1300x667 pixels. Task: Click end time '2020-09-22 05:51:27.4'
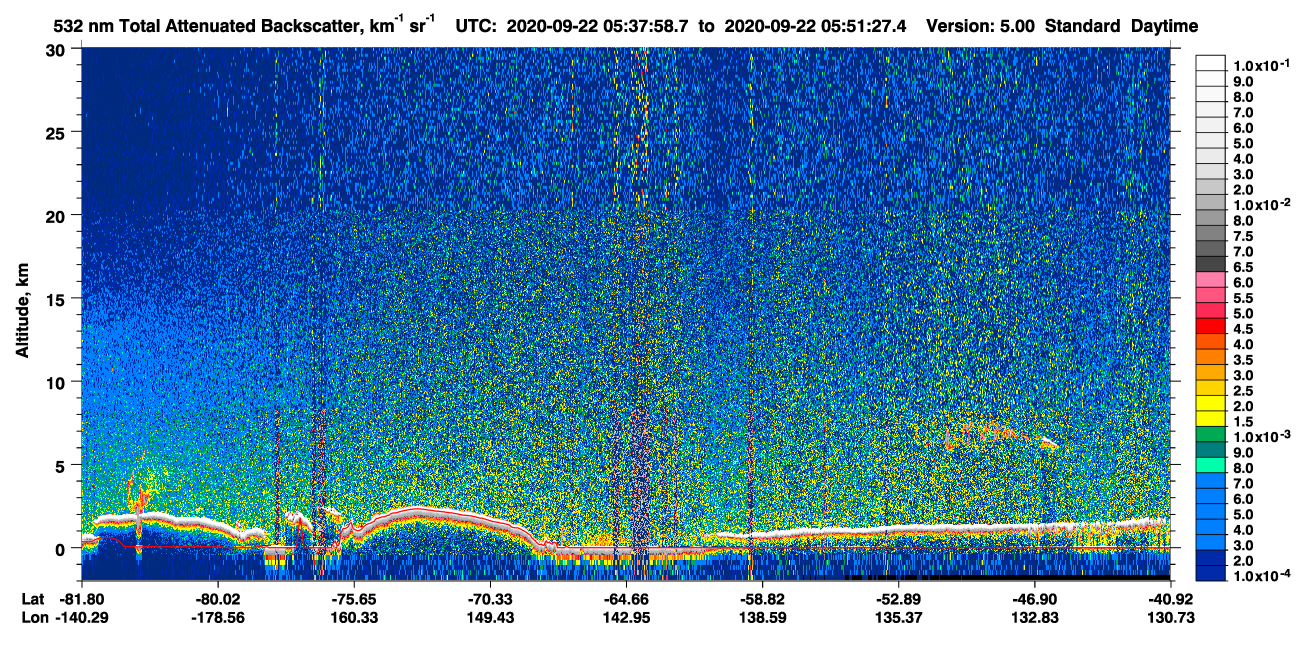(816, 26)
